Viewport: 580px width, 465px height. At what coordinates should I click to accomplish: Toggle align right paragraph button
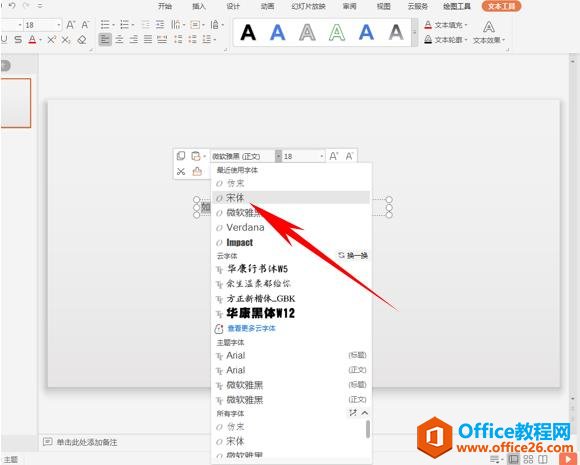(x=134, y=39)
